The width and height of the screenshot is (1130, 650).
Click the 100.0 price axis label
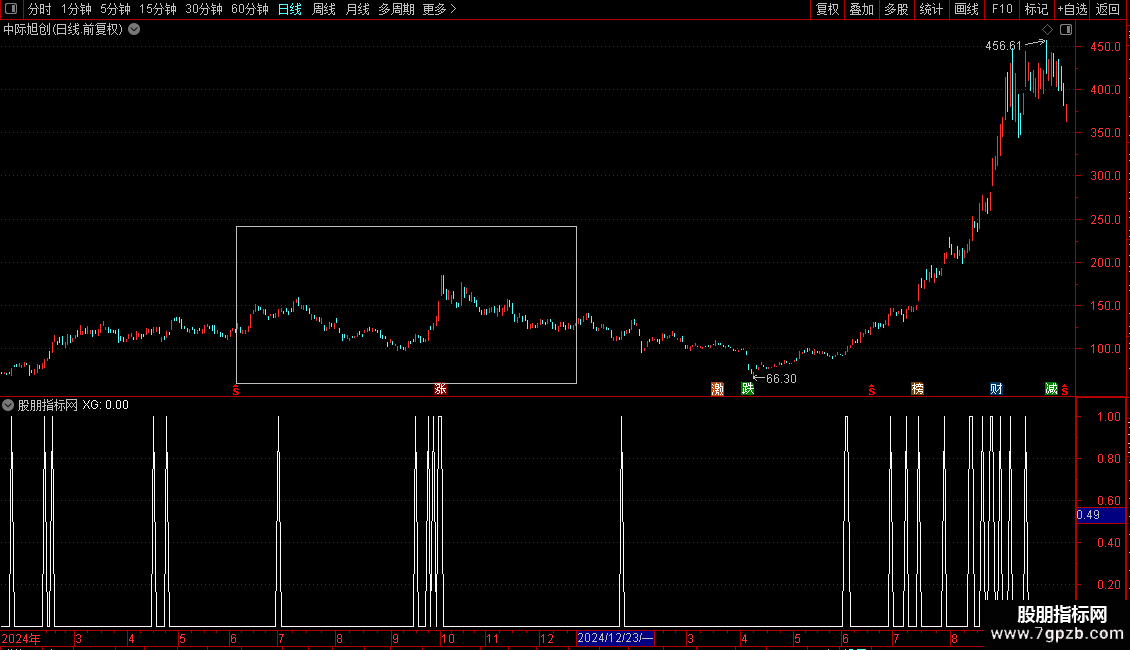click(x=1105, y=349)
